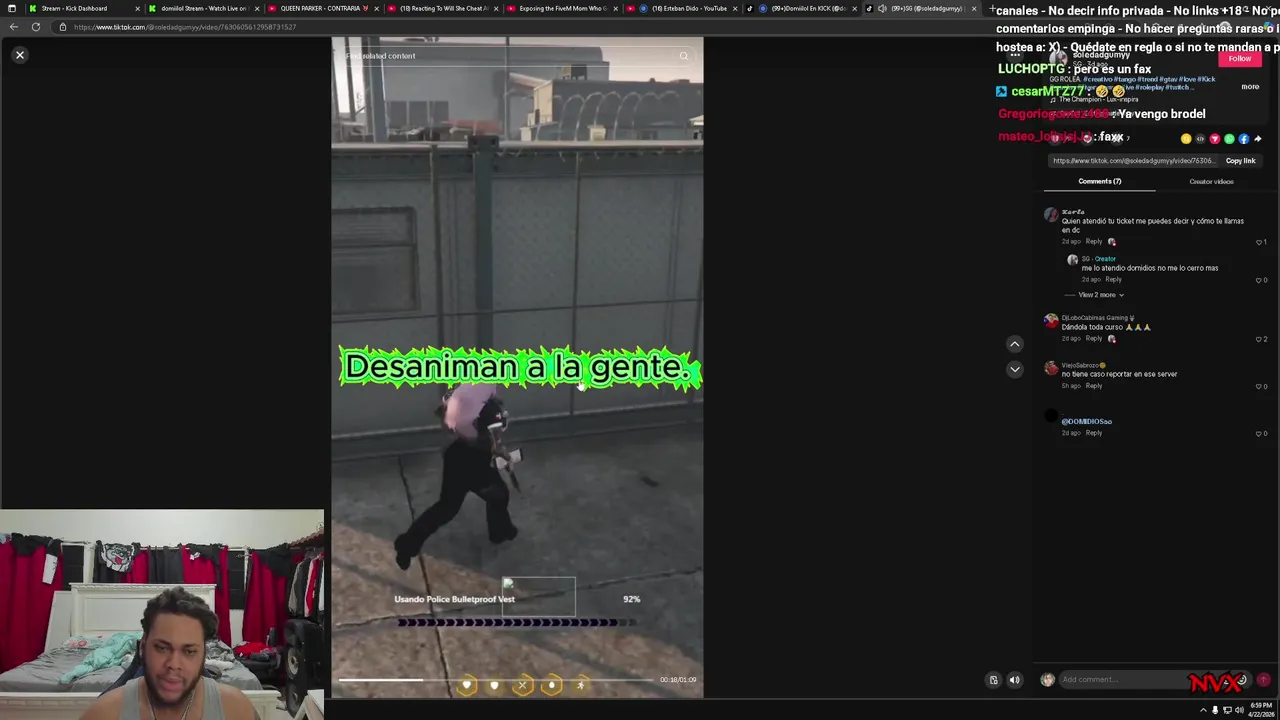Switch to QUEEN PARKER - CONTRARIA tab
Viewport: 1280px width, 720px height.
click(x=323, y=8)
